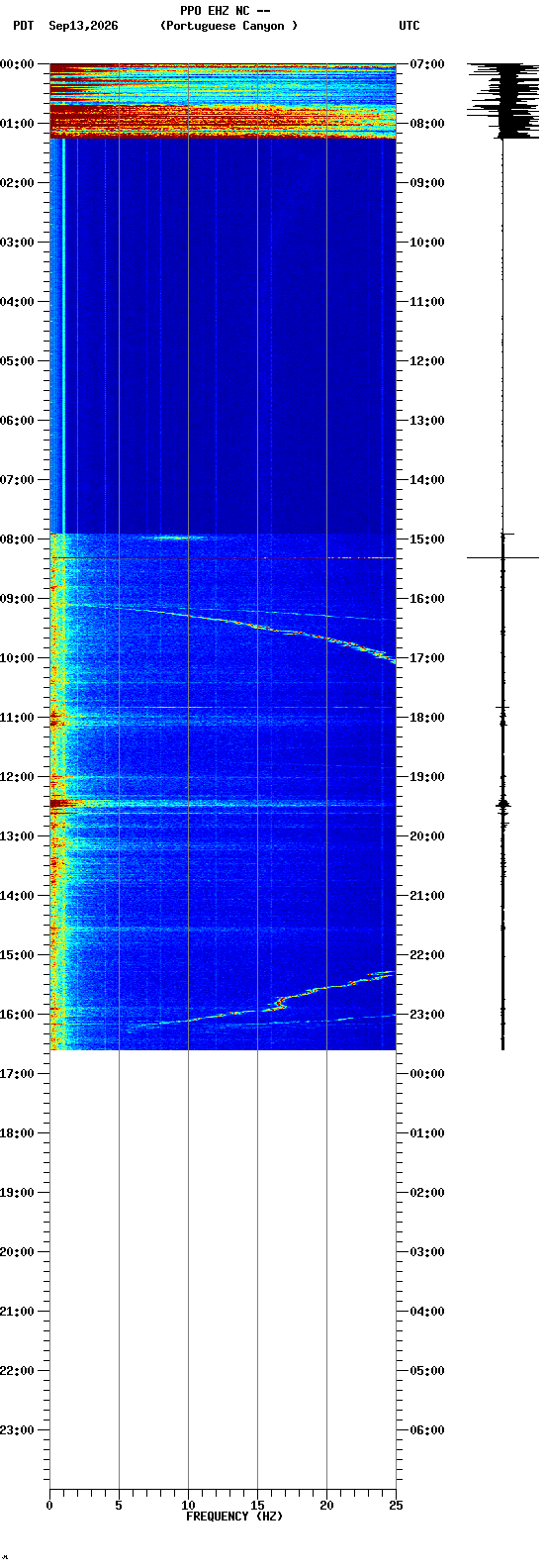Viewport: 546px width, 1568px height.
Task: Click the '15' frequency axis tick label
Action: [x=257, y=1506]
